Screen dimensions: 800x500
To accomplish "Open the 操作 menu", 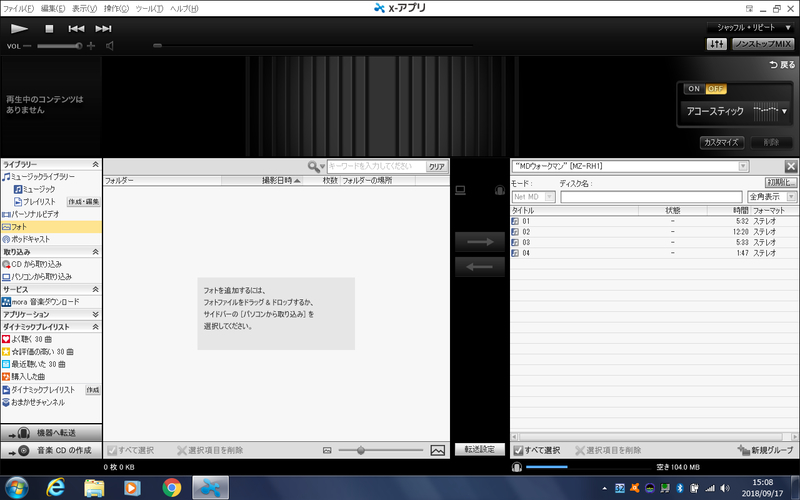I will [x=116, y=8].
